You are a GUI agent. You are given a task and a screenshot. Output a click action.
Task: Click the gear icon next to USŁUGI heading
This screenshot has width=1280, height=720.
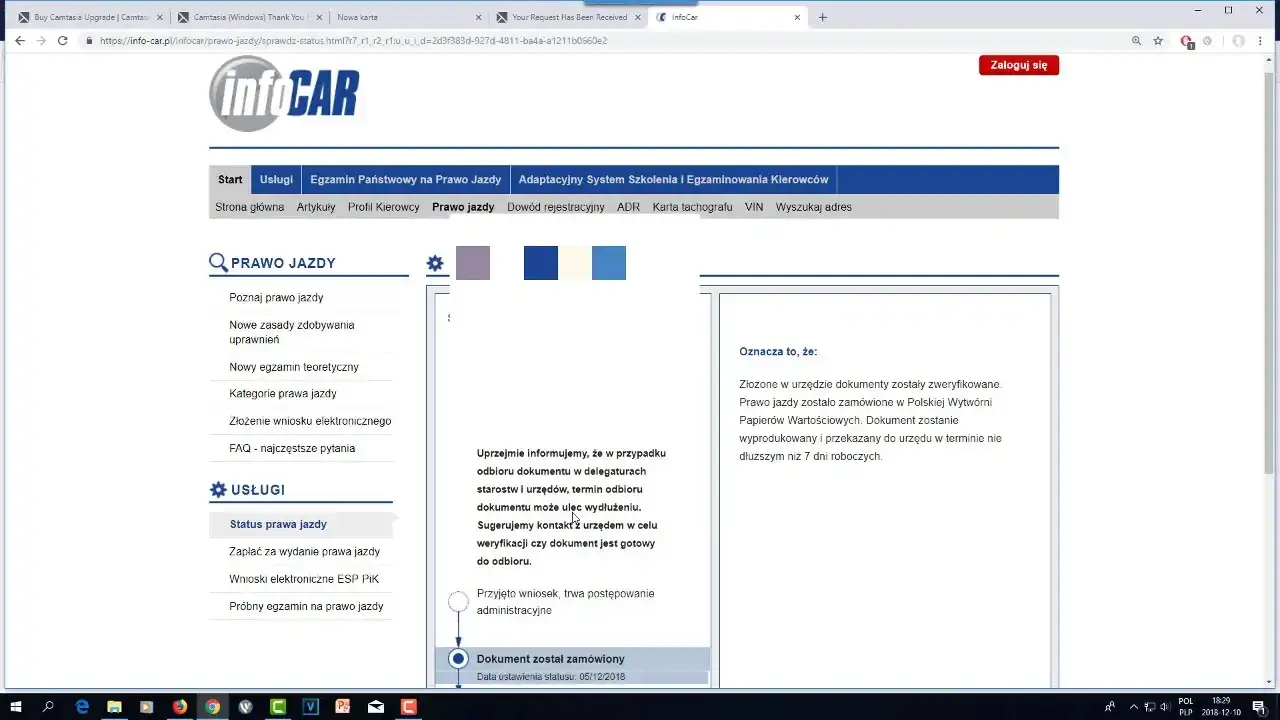pos(218,489)
